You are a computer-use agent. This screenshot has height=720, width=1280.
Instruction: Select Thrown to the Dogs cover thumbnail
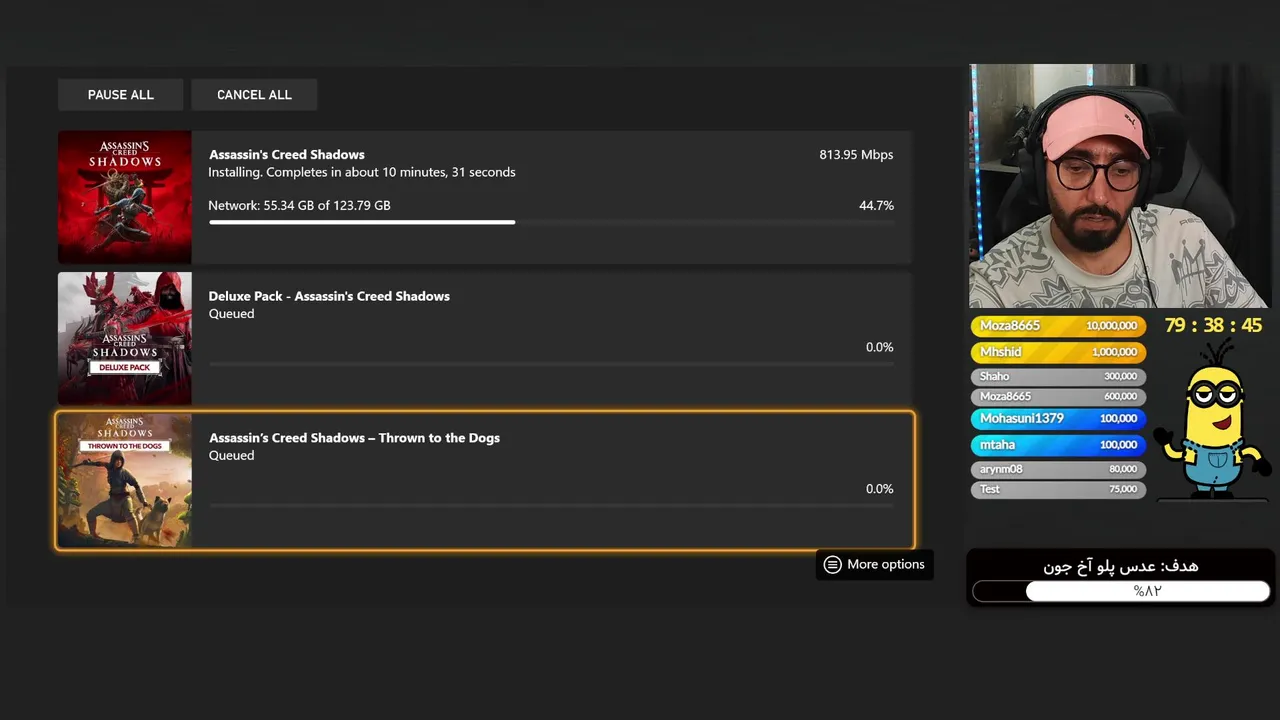(x=124, y=481)
